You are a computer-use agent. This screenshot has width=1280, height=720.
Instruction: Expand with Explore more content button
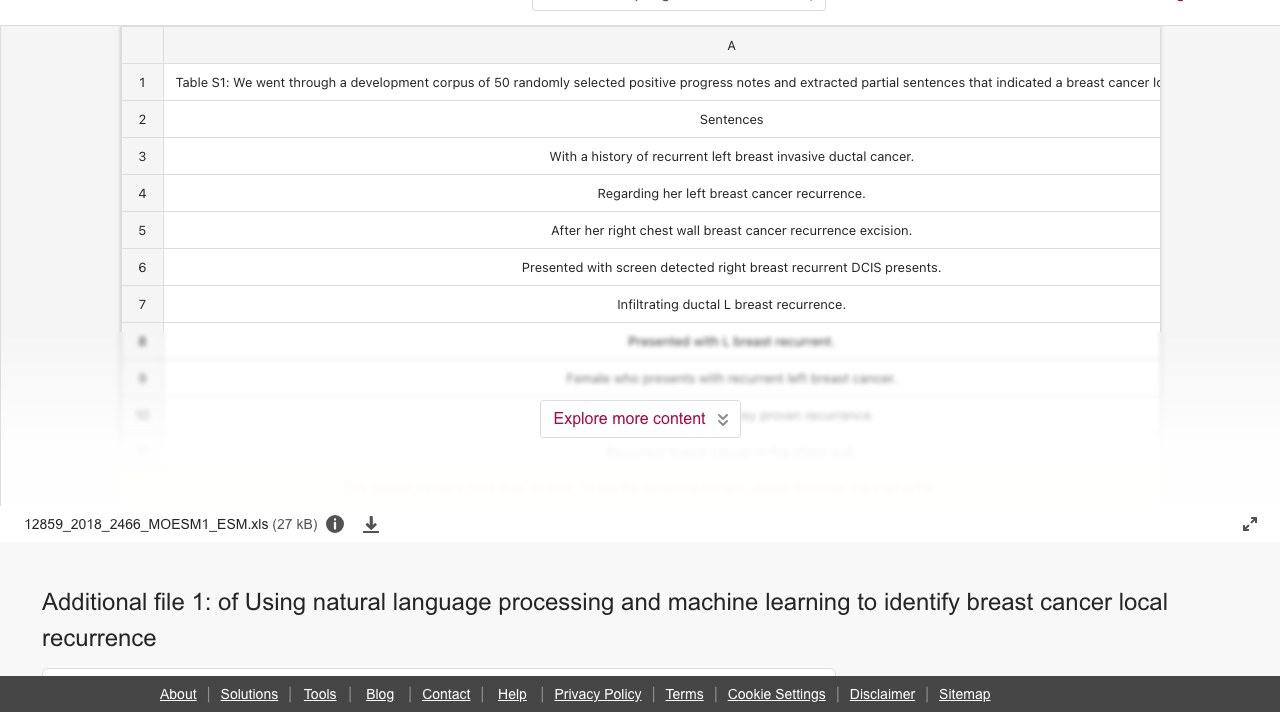tap(640, 419)
